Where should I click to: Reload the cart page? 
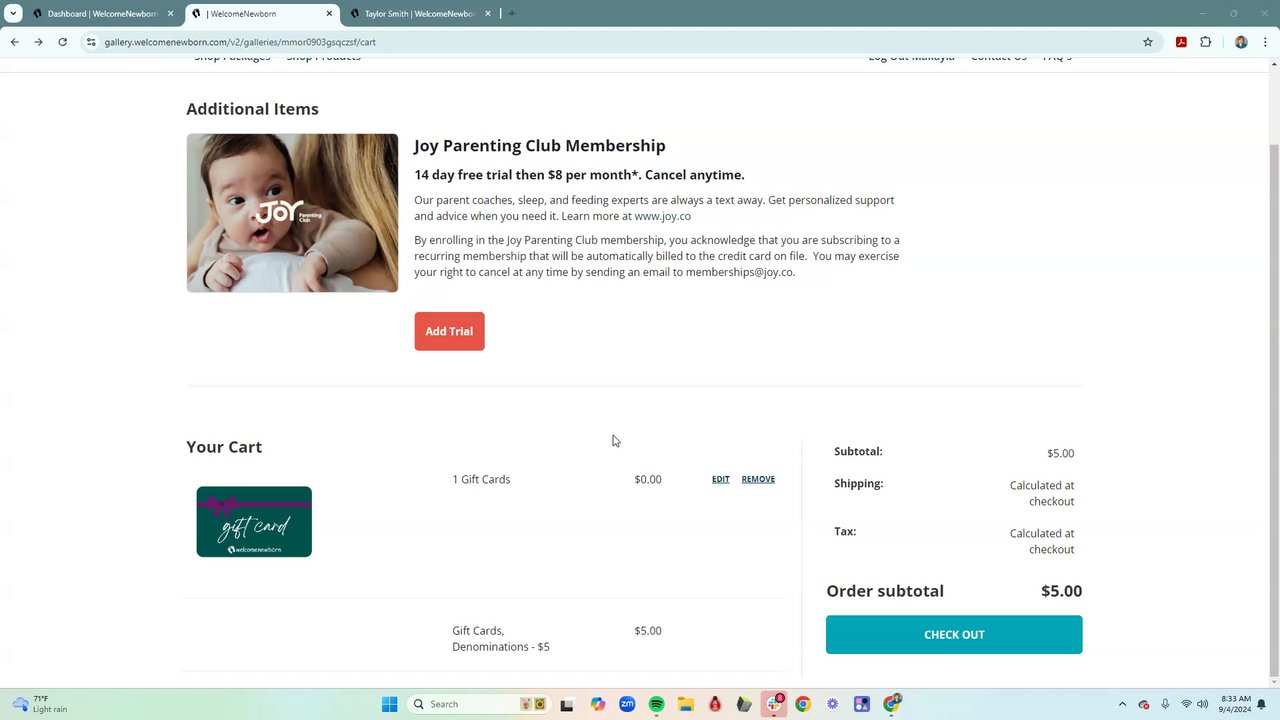click(x=62, y=42)
